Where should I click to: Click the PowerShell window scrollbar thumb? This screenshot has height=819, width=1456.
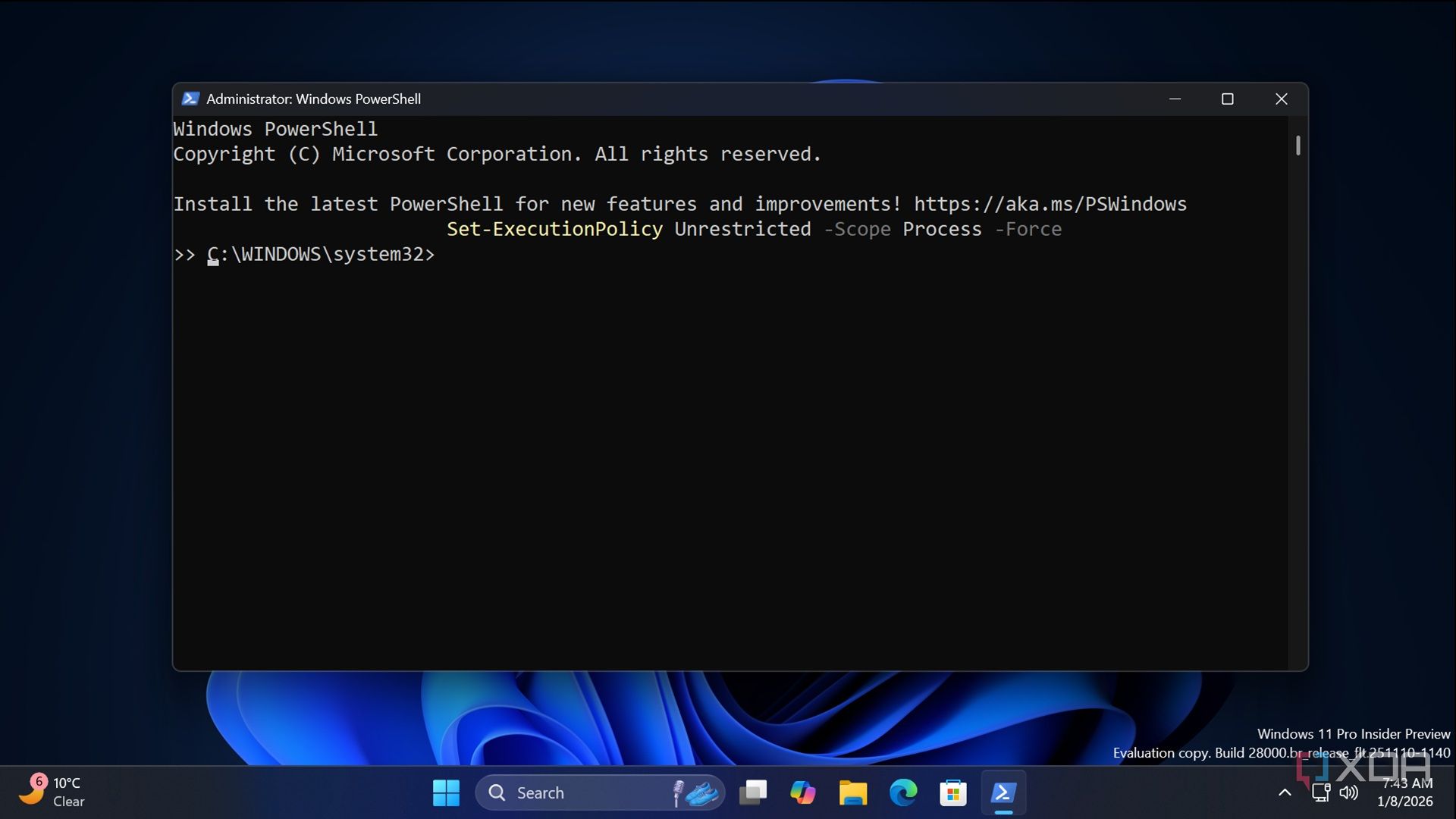click(x=1298, y=146)
